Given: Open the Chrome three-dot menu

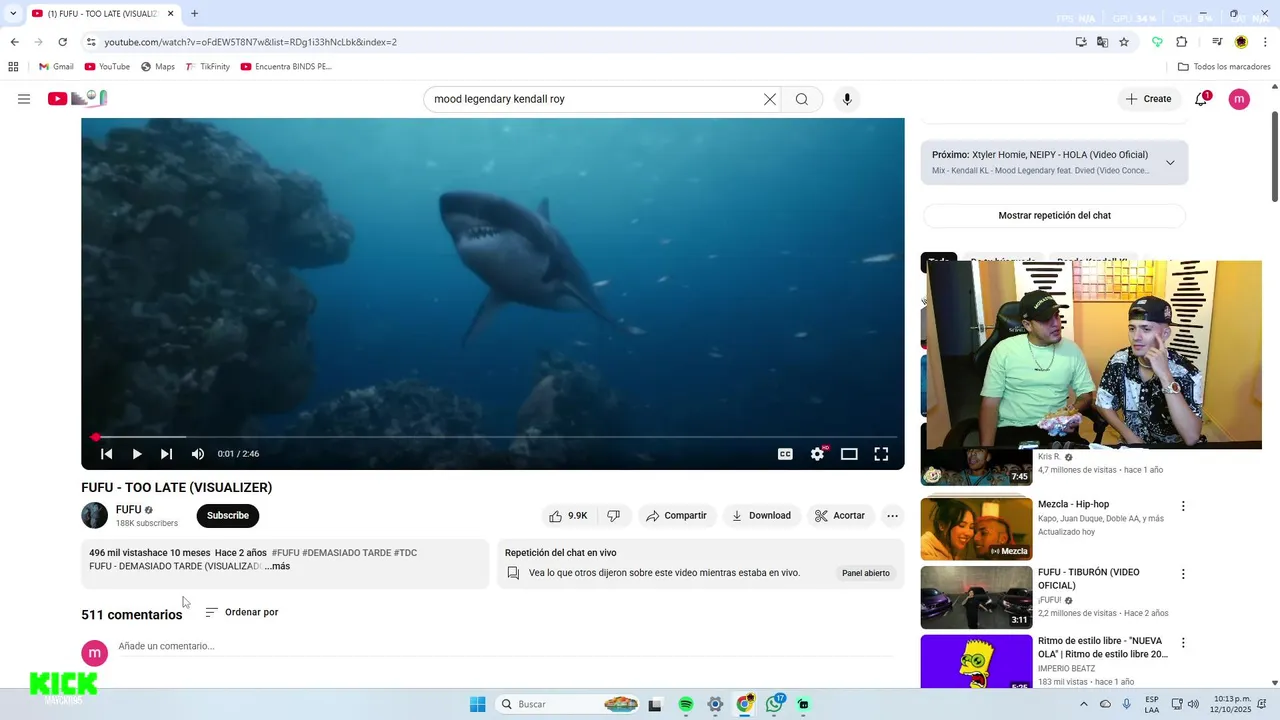Looking at the screenshot, I should coord(1265,42).
